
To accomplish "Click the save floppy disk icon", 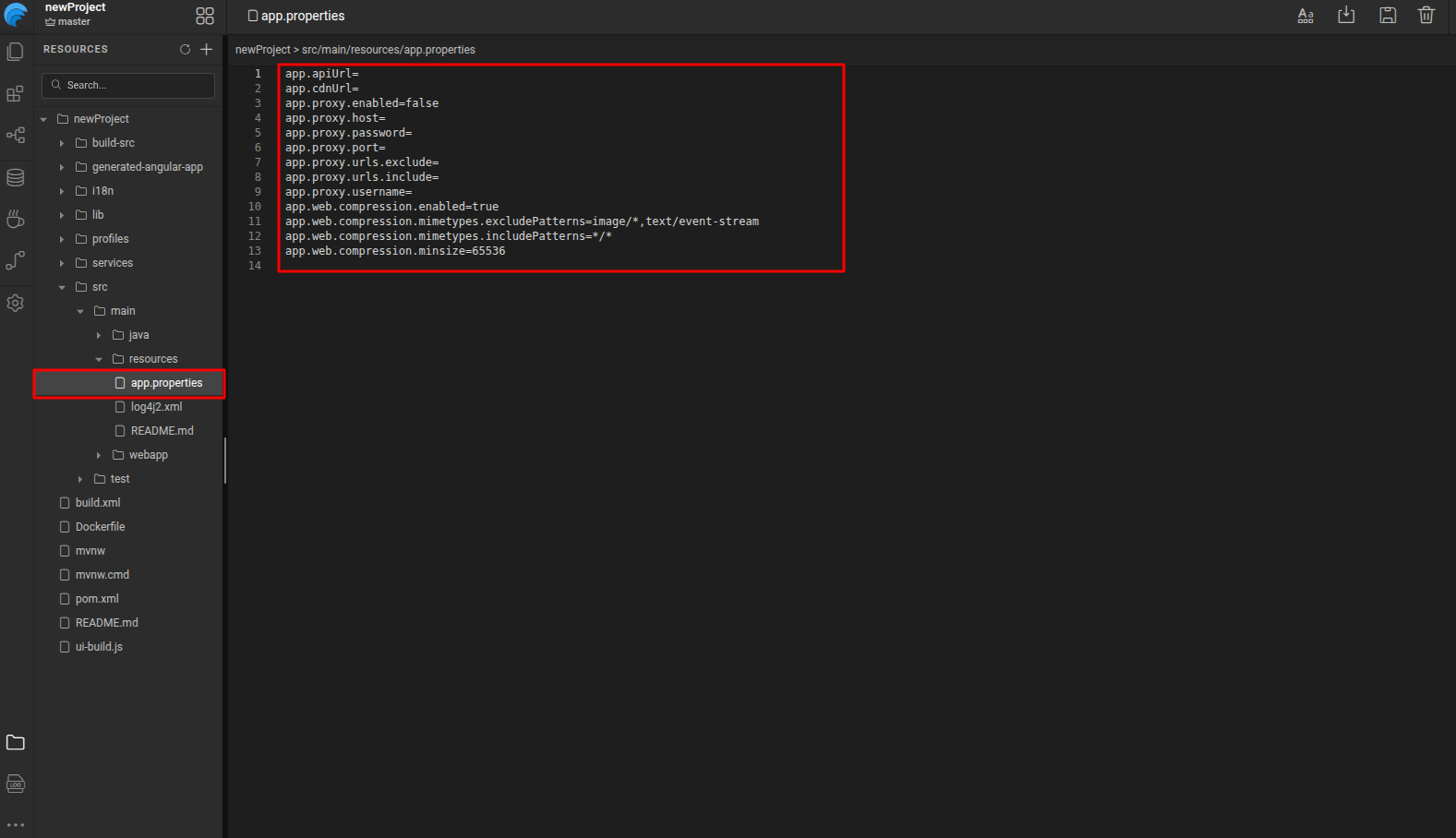I will [1388, 16].
